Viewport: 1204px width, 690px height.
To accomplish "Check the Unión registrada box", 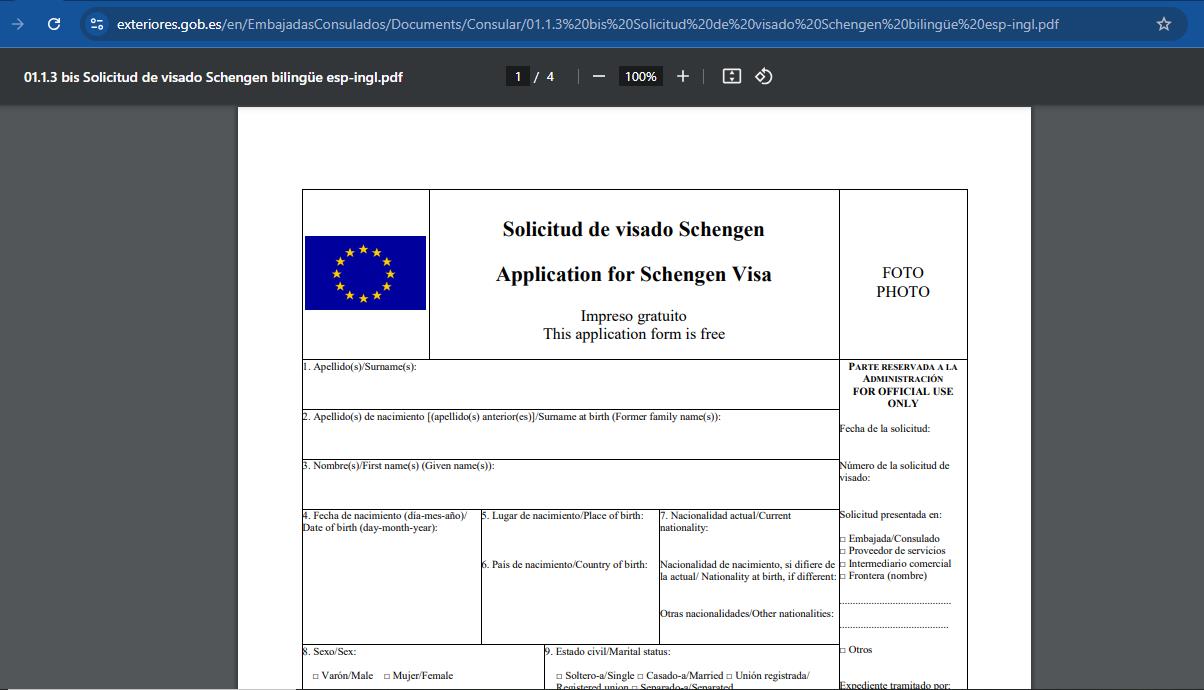I will click(729, 676).
